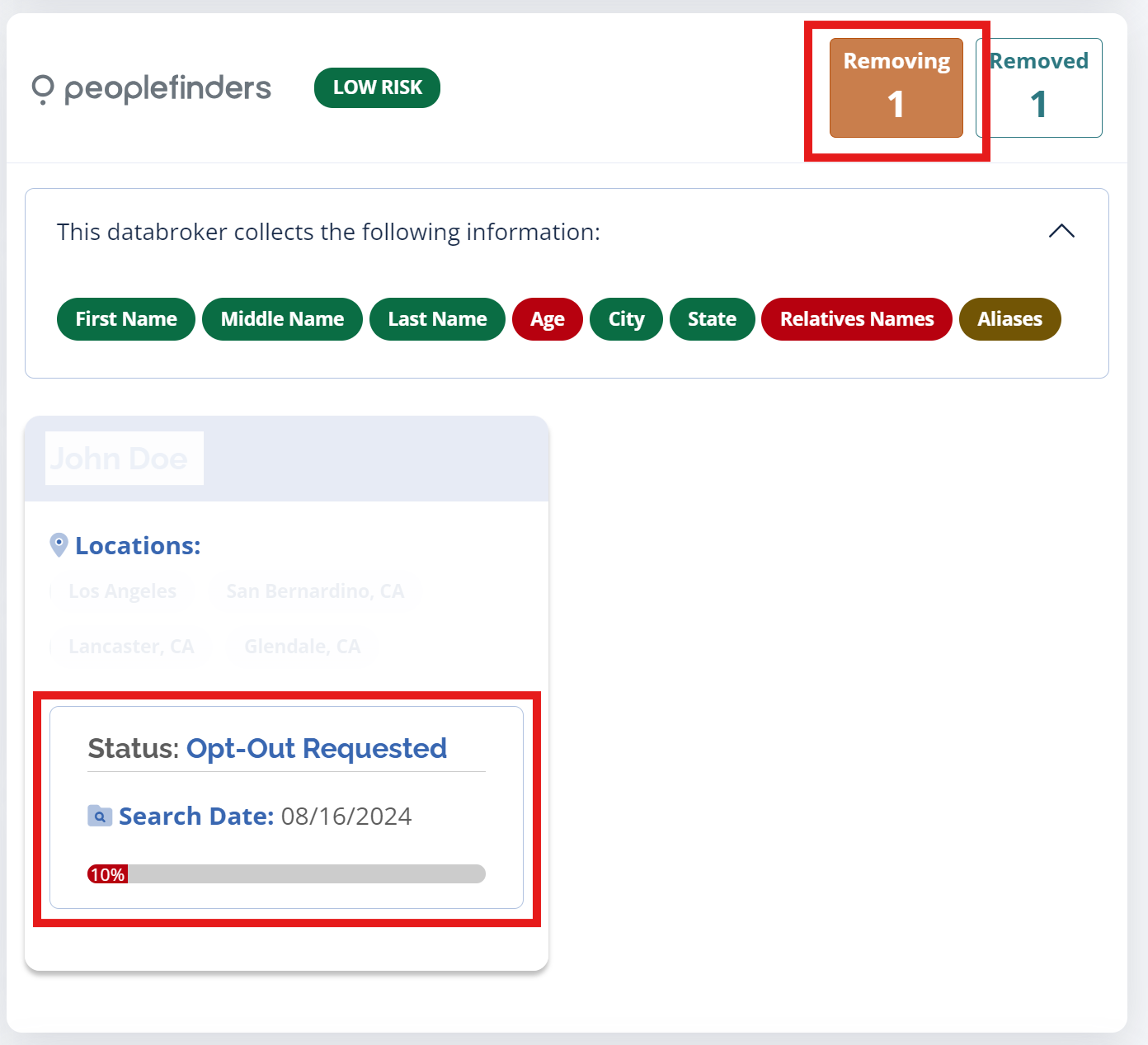Select the Middle Name tag
This screenshot has height=1045, width=1148.
click(282, 319)
